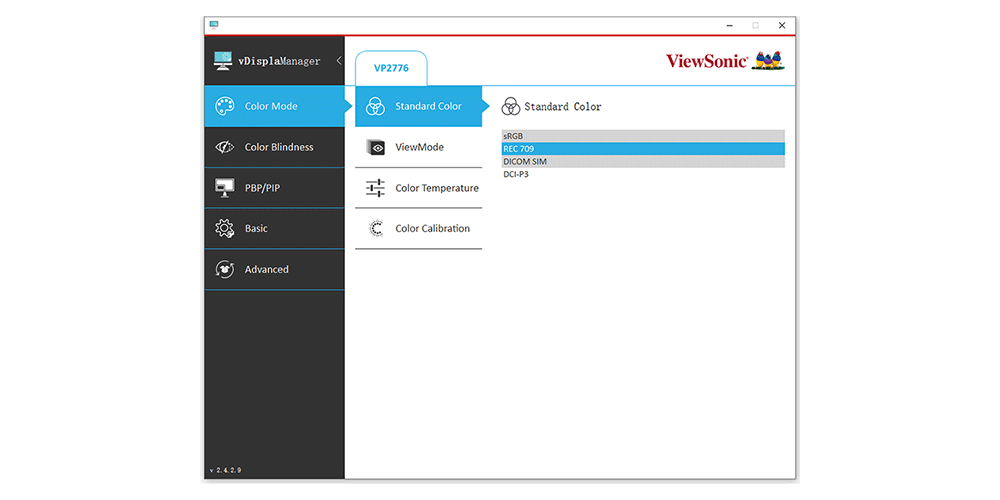Click the Basic gear icon
This screenshot has height=500, width=1000.
tap(224, 228)
